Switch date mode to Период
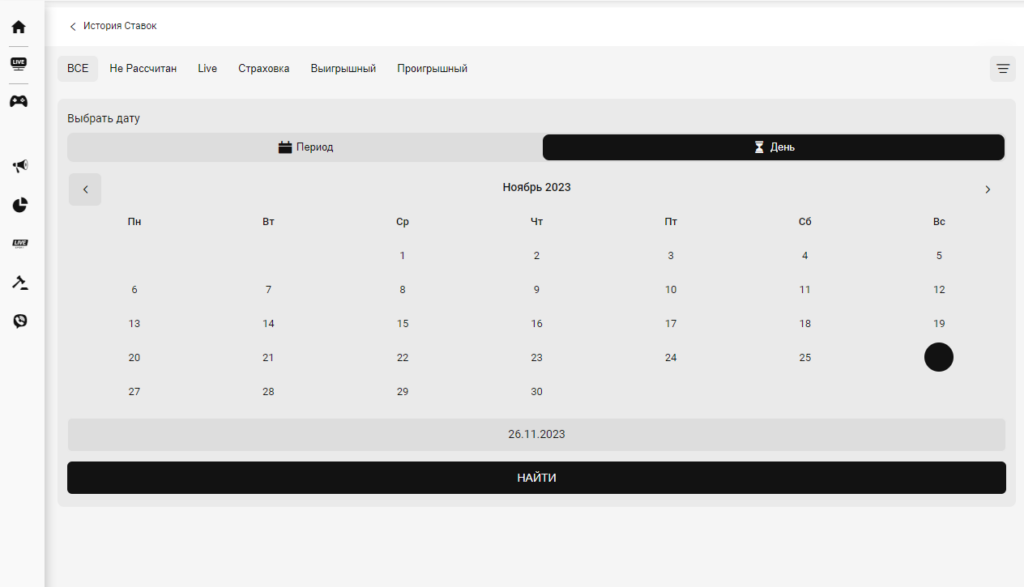Screen dimensions: 1024x587 (x=306, y=147)
